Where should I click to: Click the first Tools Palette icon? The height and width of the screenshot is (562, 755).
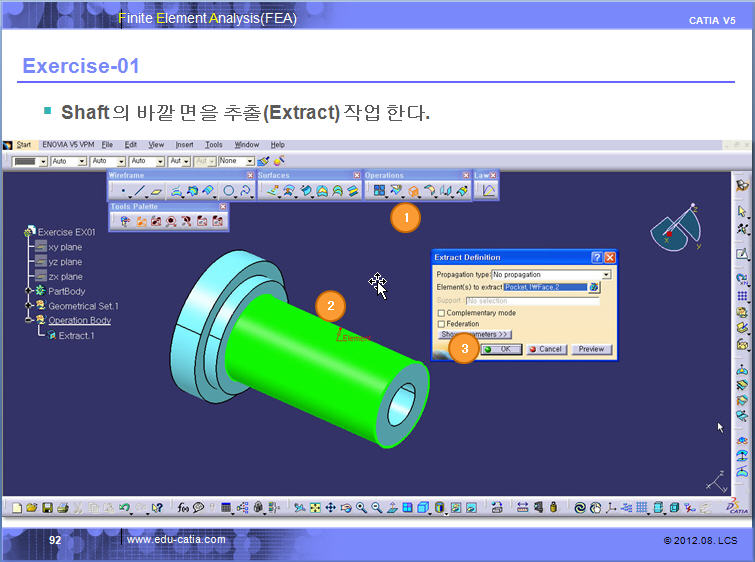125,221
